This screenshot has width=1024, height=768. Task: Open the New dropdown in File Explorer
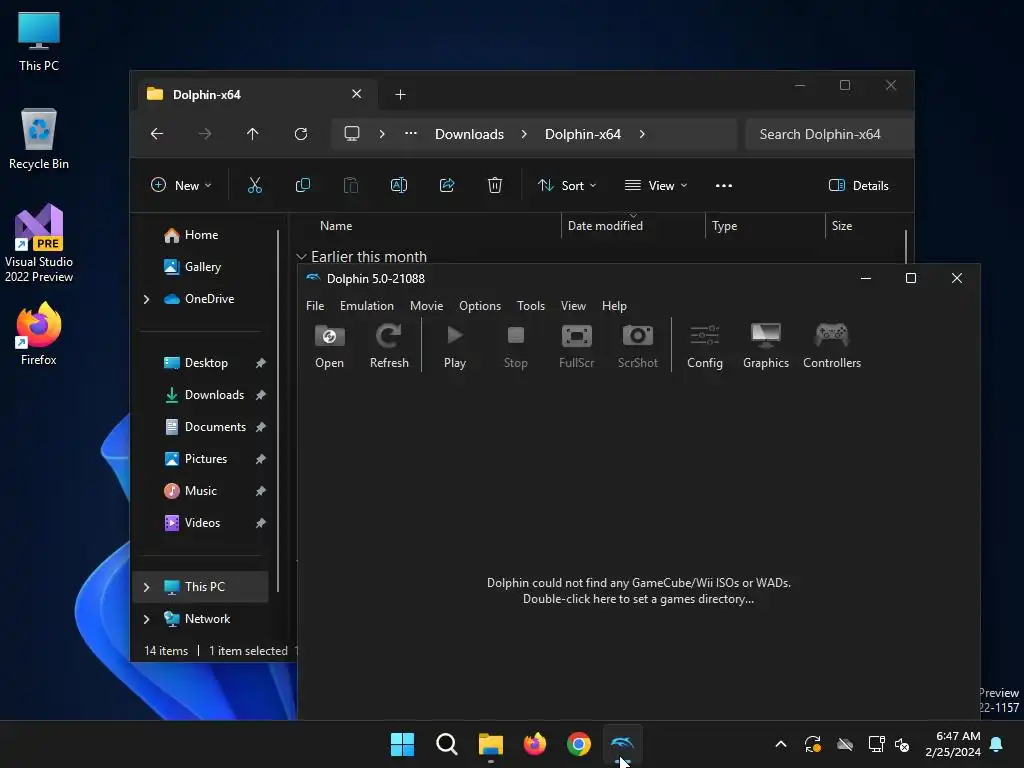(x=181, y=185)
